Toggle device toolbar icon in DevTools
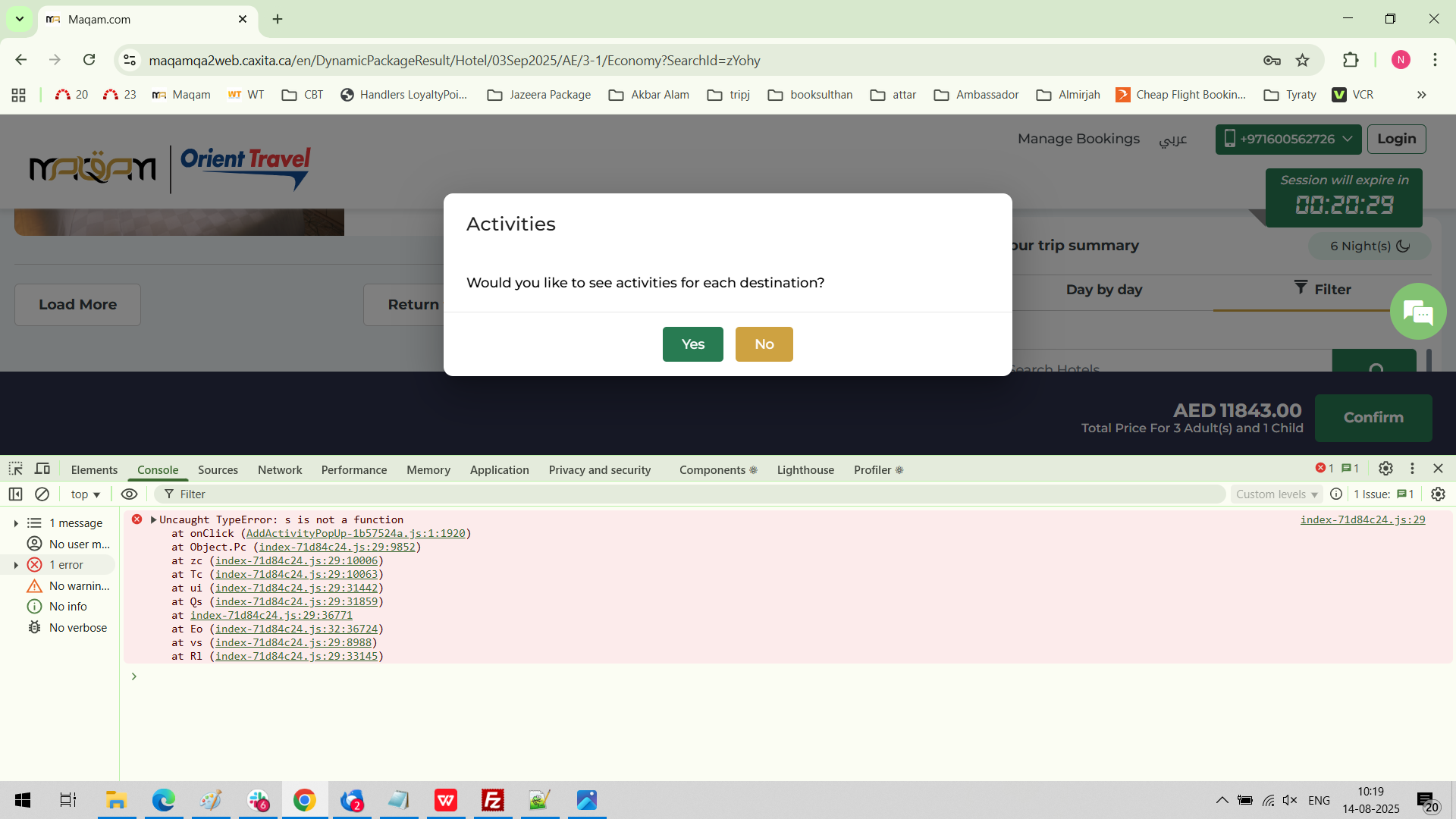Viewport: 1456px width, 819px height. 42,469
